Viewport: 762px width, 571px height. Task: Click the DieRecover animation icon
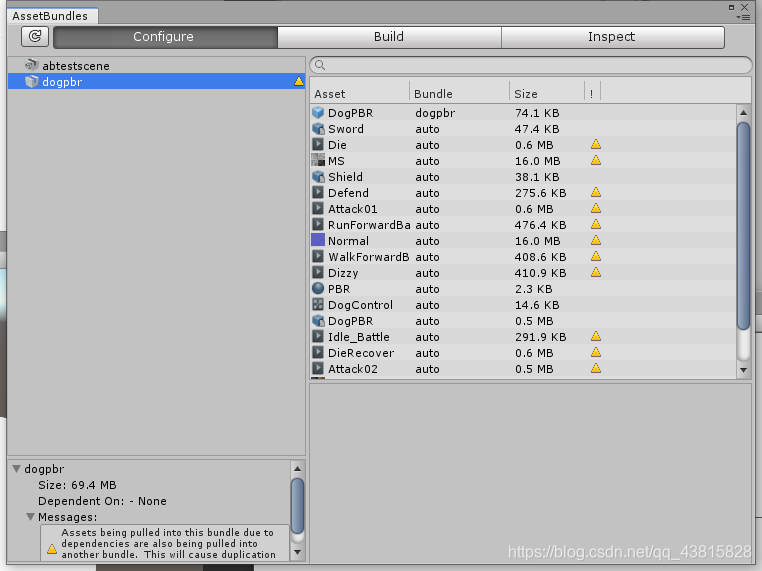click(x=318, y=352)
